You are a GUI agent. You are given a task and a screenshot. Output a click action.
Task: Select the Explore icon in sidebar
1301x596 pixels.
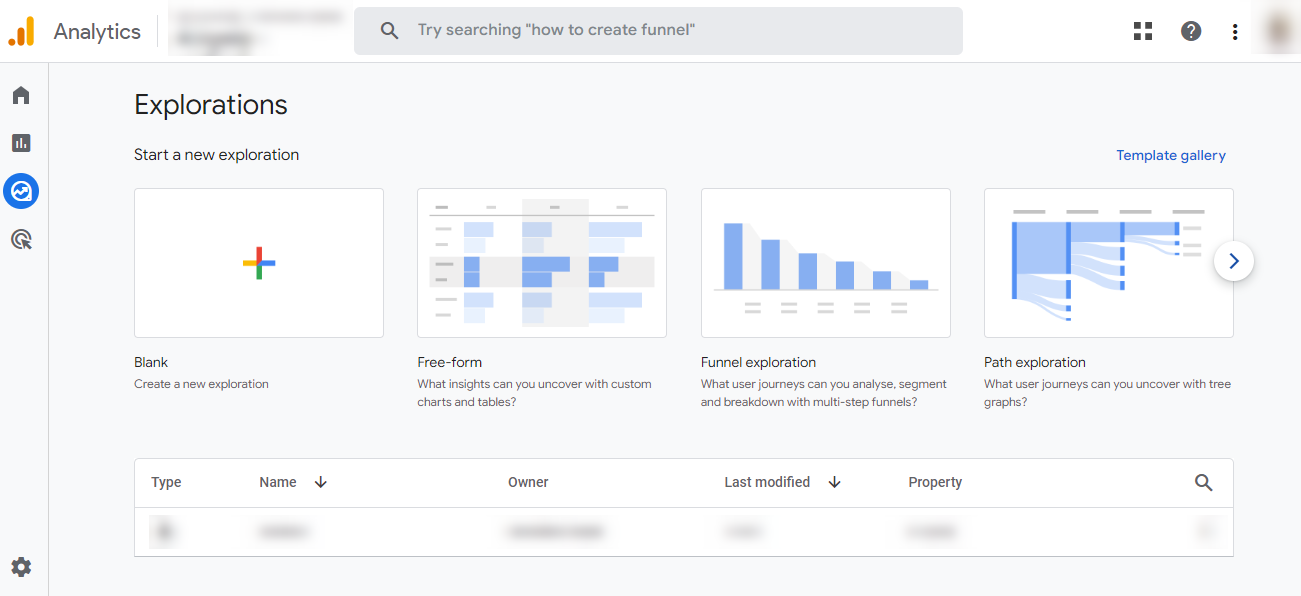click(21, 191)
